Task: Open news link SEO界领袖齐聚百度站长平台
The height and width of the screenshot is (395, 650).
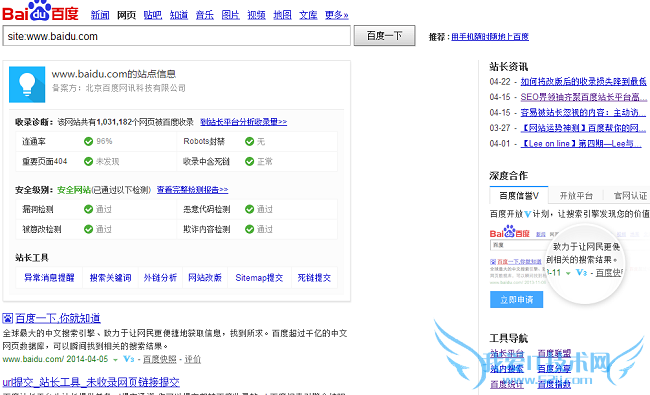Action: [x=583, y=97]
